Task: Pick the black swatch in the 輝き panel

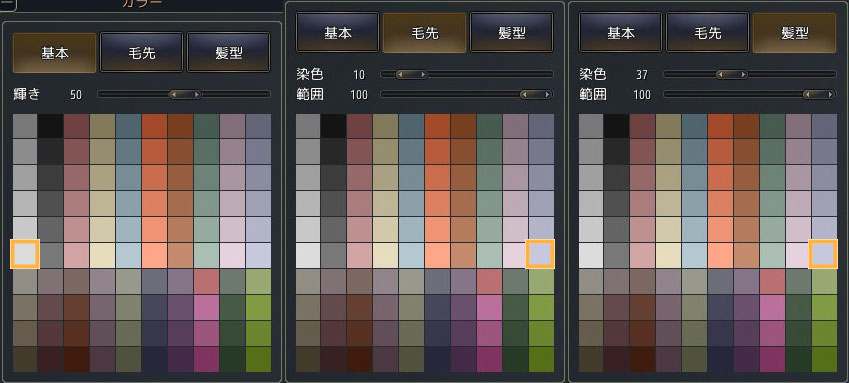Action: [50, 126]
